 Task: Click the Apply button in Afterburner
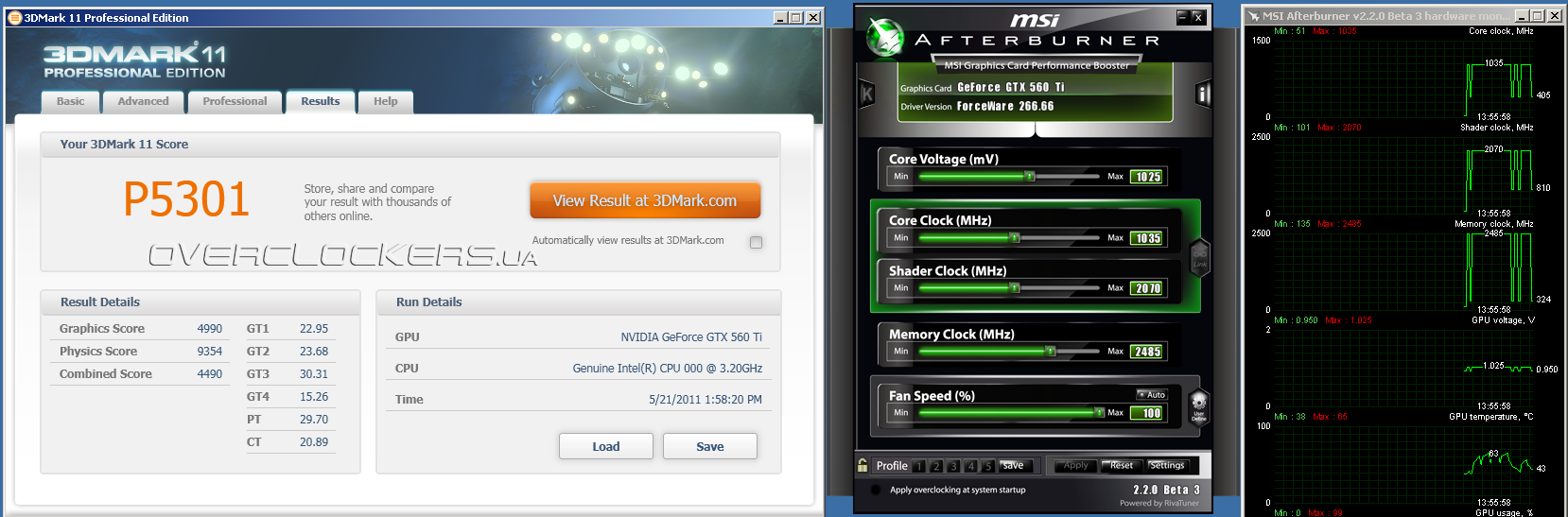click(x=1076, y=465)
